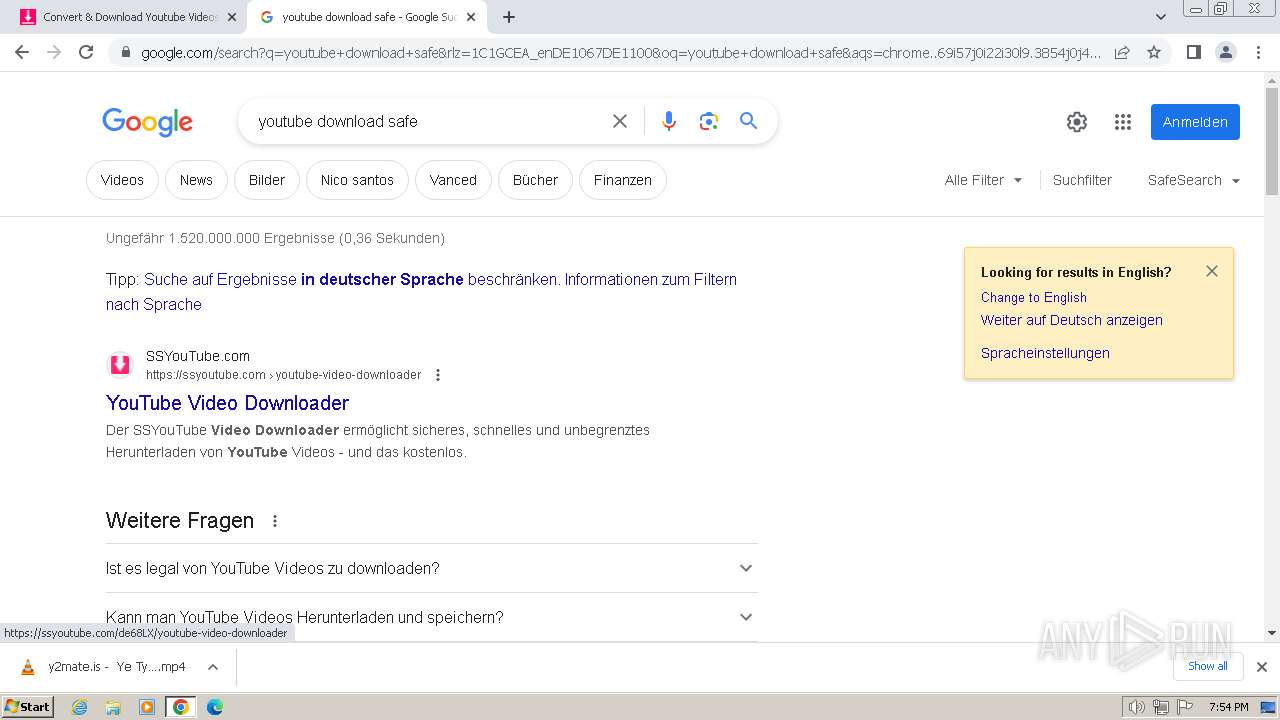1280x720 pixels.
Task: Open File Explorer from taskbar
Action: [x=113, y=707]
